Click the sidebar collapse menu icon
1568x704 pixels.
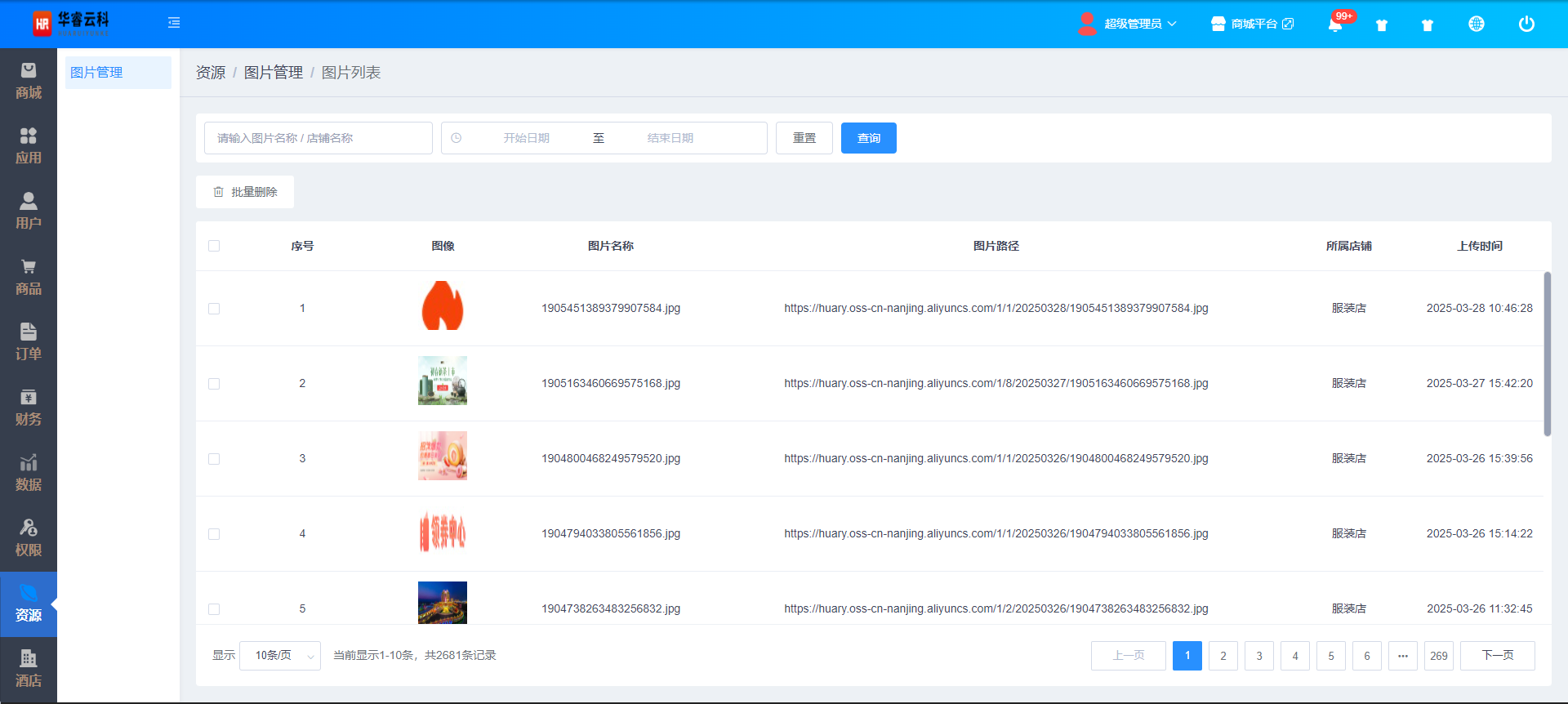point(174,23)
